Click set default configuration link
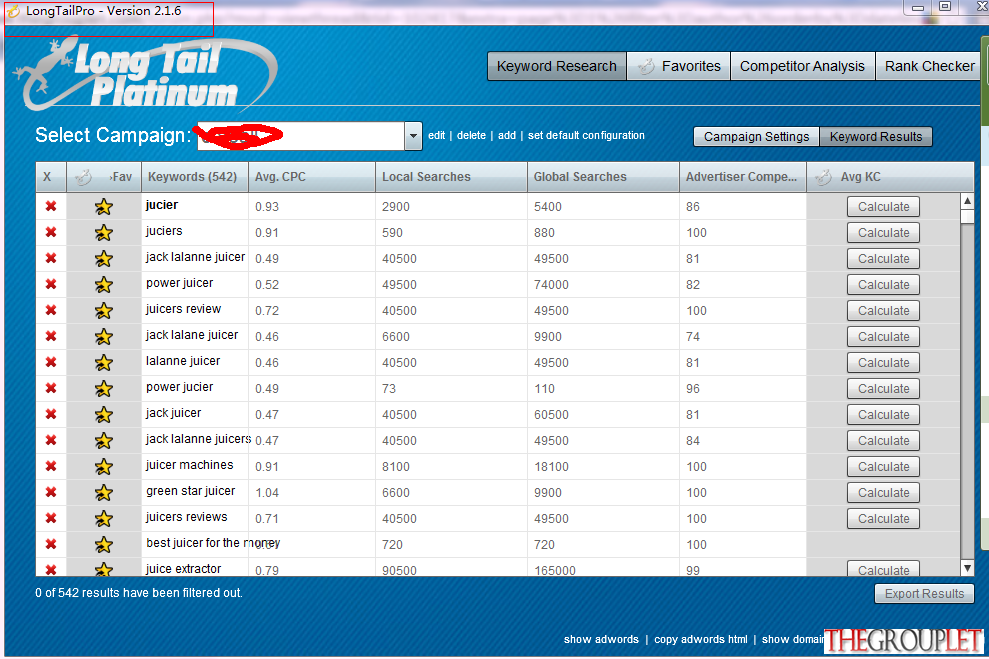This screenshot has width=989, height=659. 586,136
